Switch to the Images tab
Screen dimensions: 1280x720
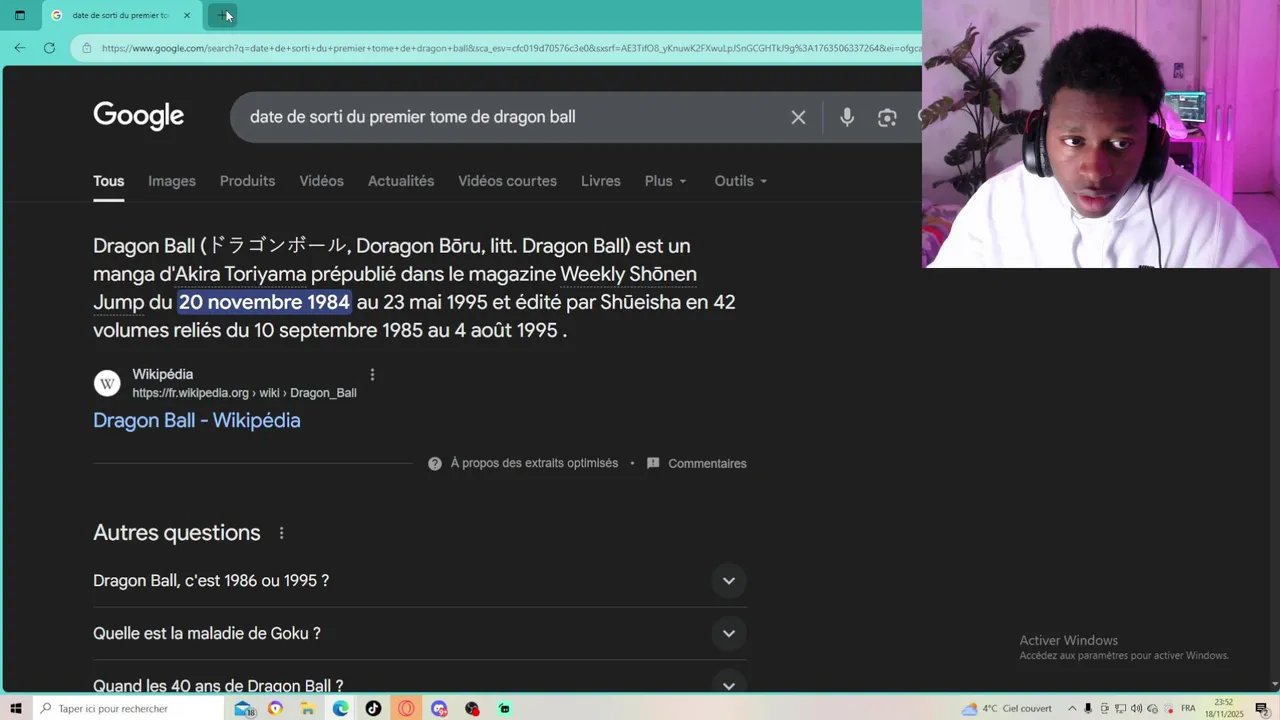(172, 181)
